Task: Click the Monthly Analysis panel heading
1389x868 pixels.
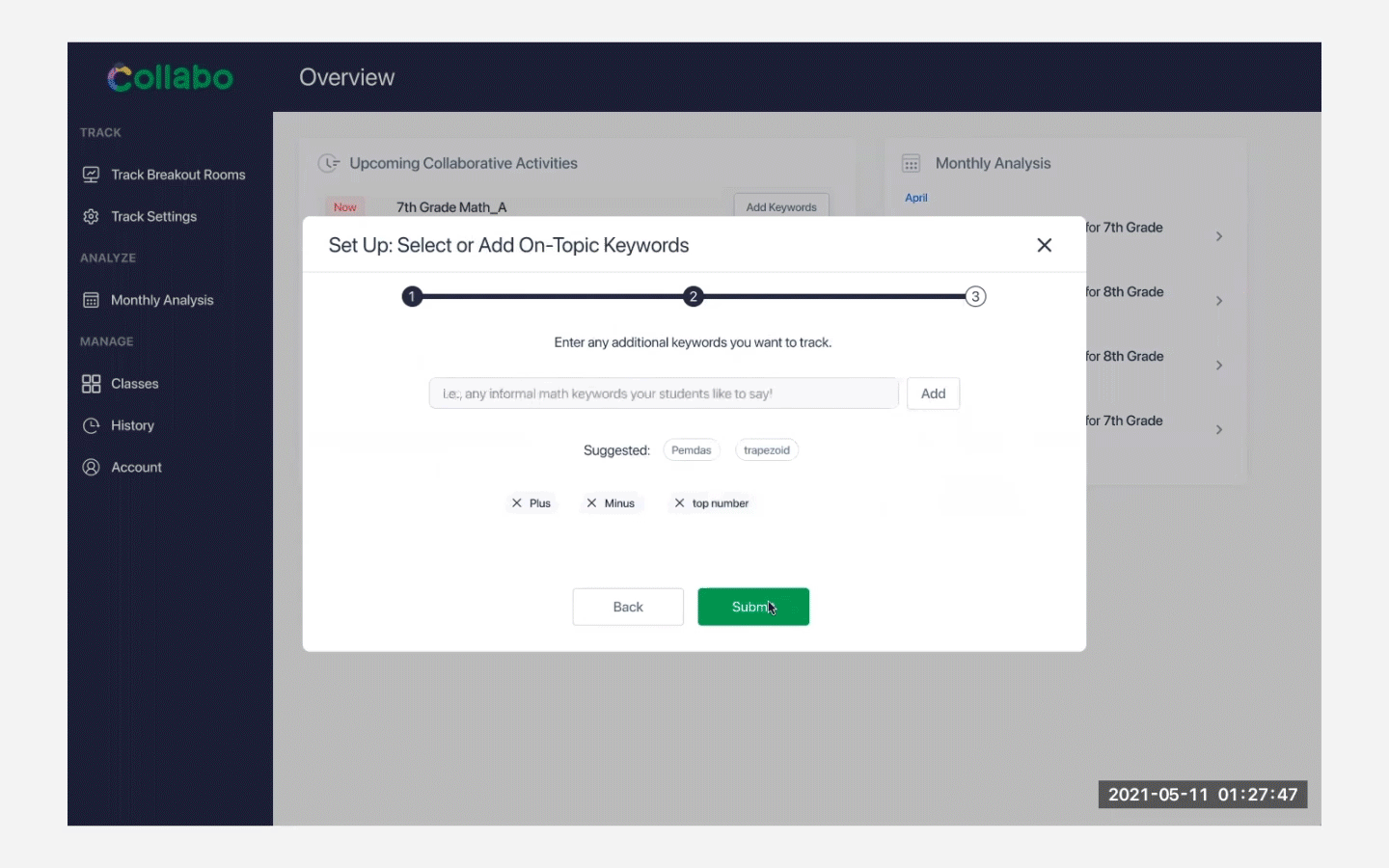Action: click(x=993, y=163)
